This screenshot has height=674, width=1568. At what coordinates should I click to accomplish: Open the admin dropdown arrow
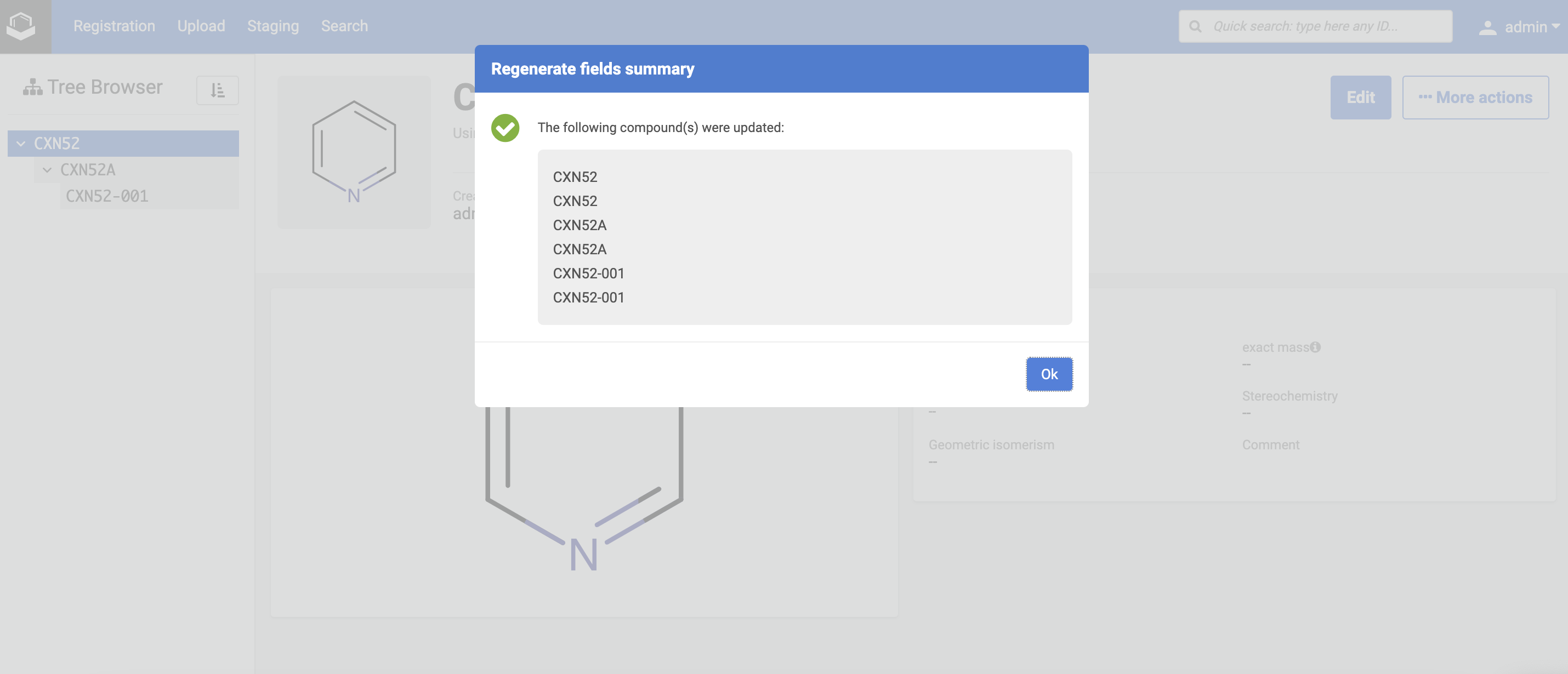(x=1556, y=27)
